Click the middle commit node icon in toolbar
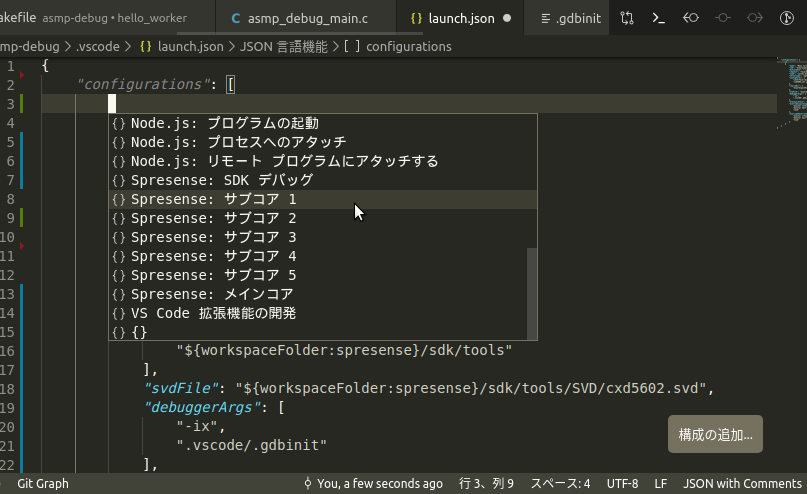Screen dimensions: 807x494 (x=722, y=18)
